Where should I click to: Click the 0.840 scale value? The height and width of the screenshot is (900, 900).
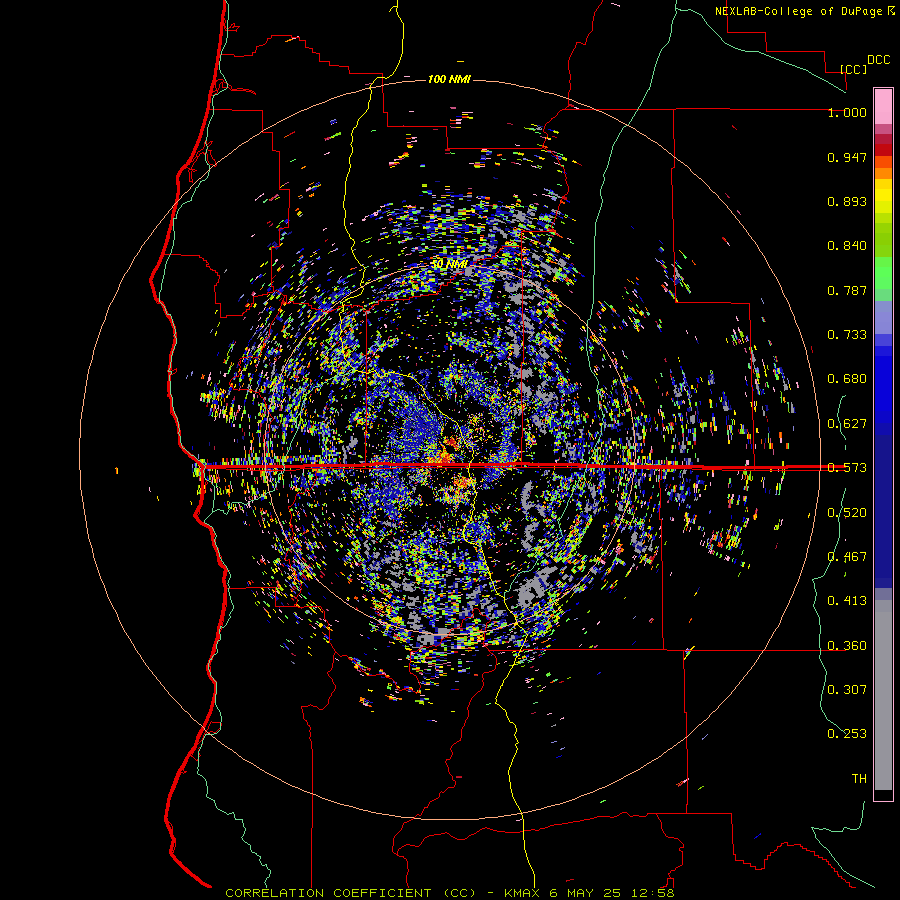(x=847, y=246)
